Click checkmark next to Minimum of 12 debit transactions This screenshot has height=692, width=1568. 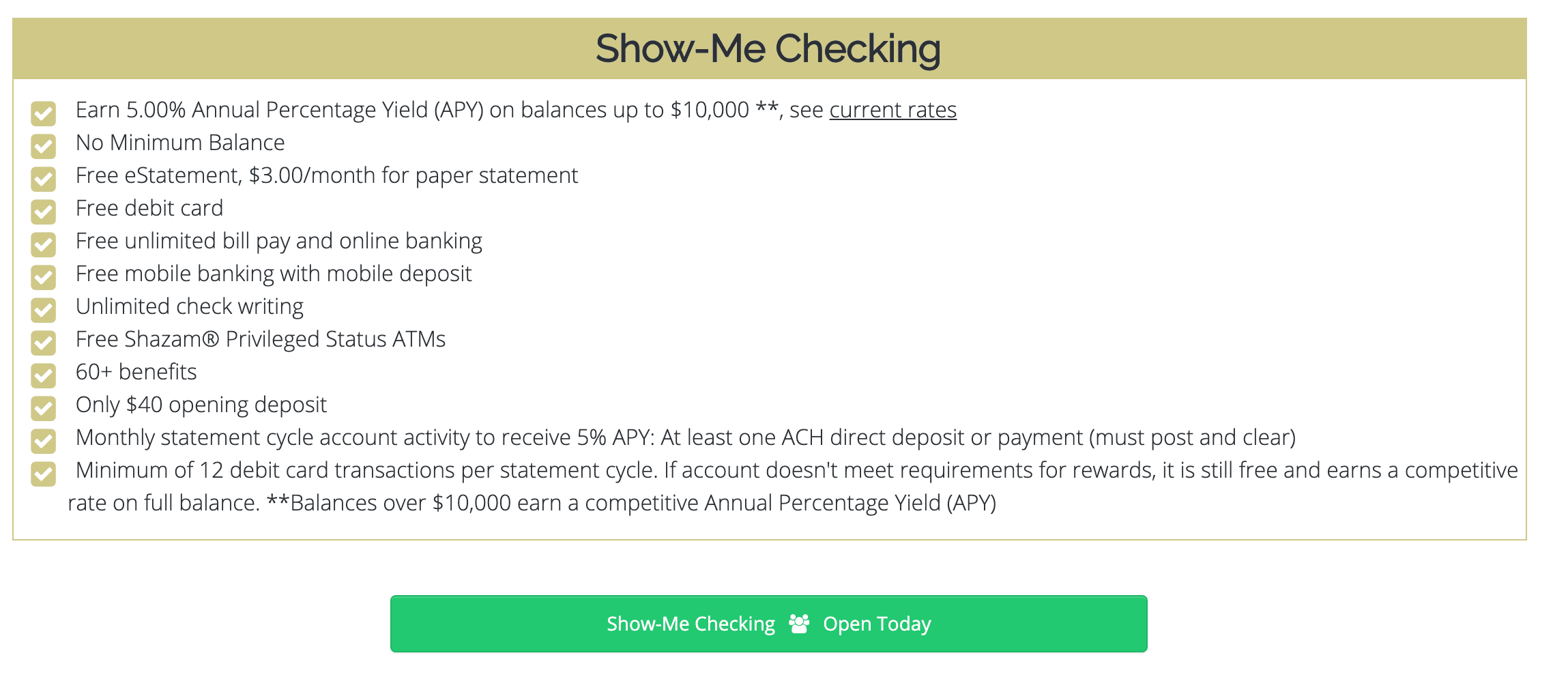(43, 474)
